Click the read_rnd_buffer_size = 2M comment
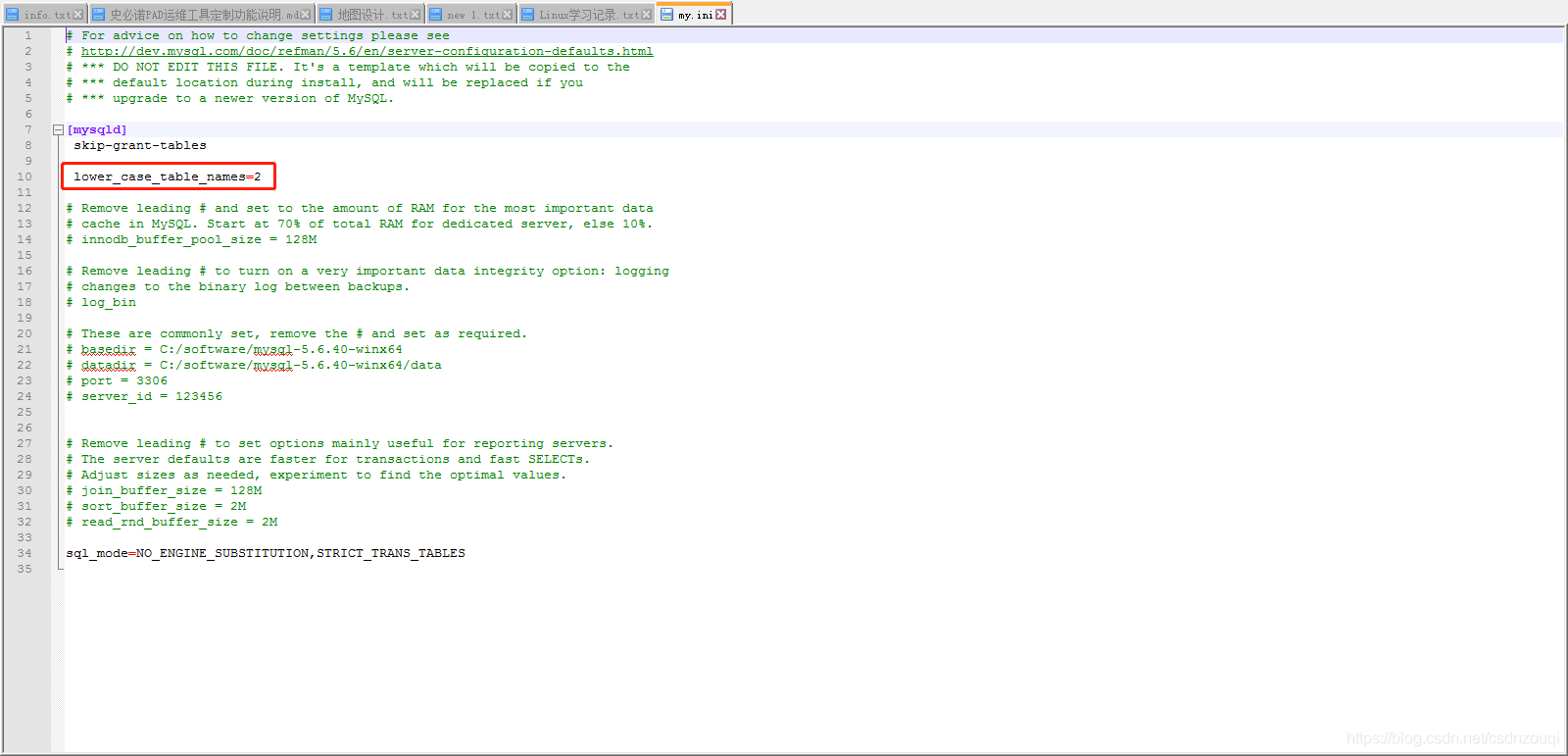Screen dimensions: 1568x756 coord(171,522)
